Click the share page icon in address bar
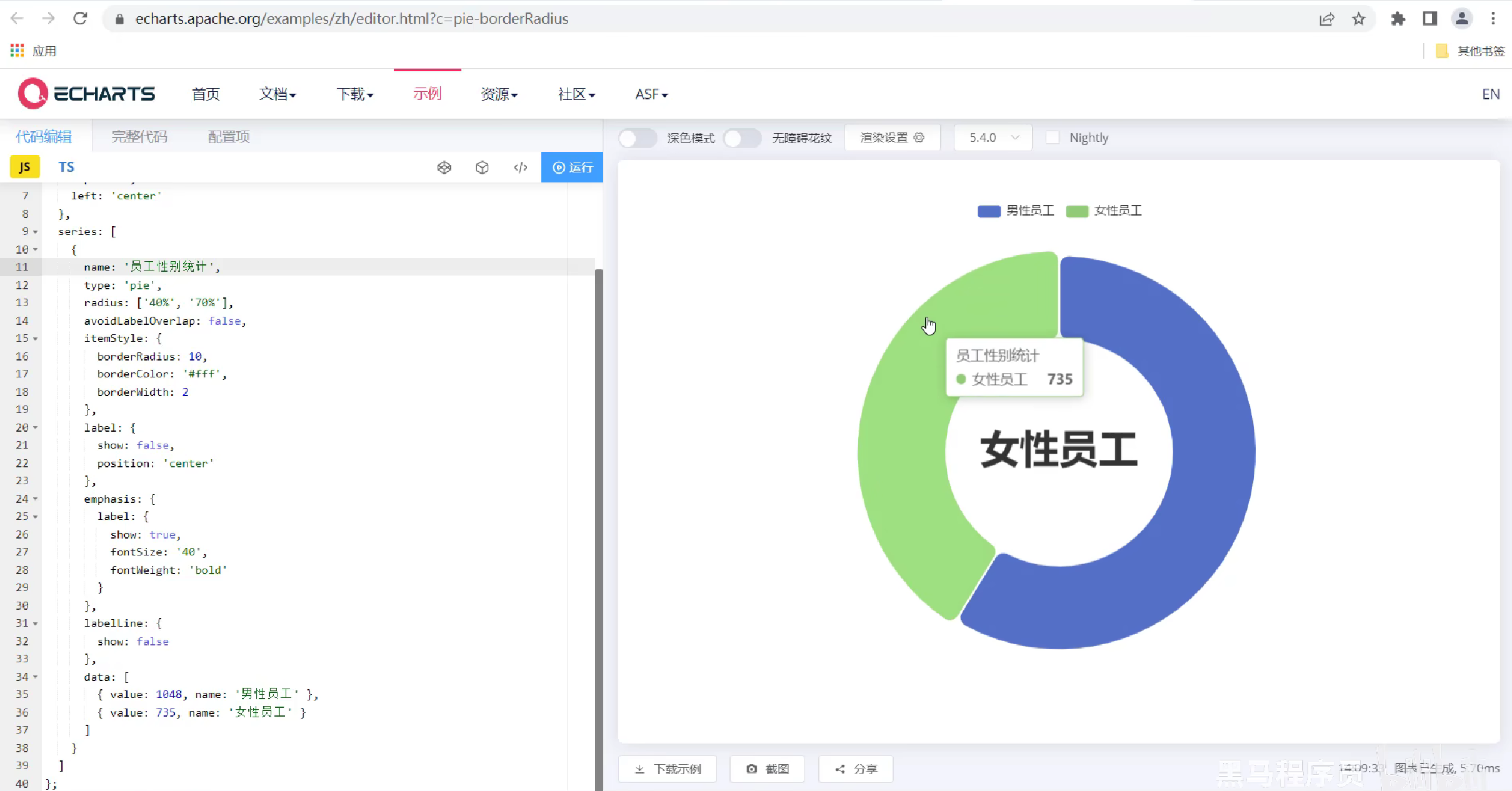 [1326, 19]
